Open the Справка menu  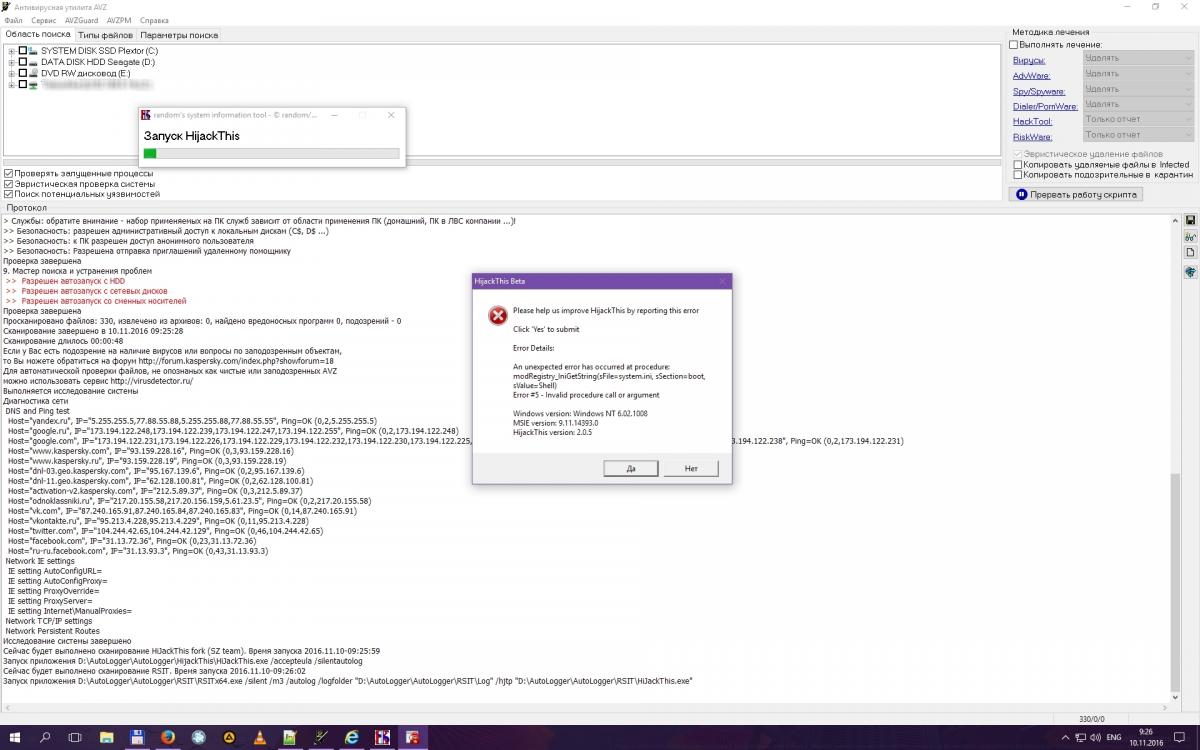[154, 20]
